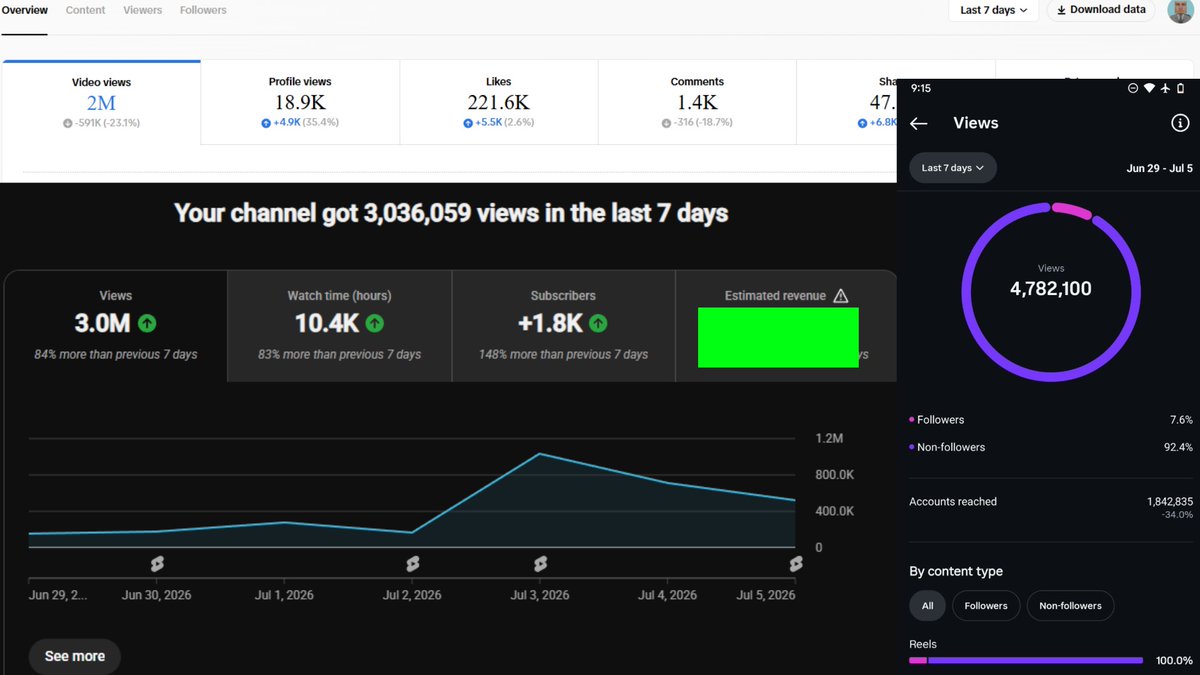Open the Last 7 days dropdown at top
The image size is (1200, 675).
coord(993,10)
